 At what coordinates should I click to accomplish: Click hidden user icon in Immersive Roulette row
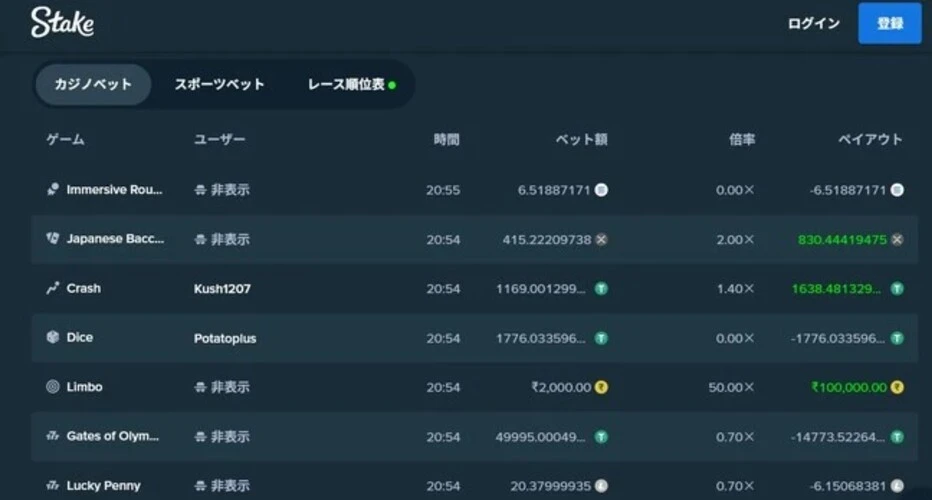pyautogui.click(x=200, y=190)
